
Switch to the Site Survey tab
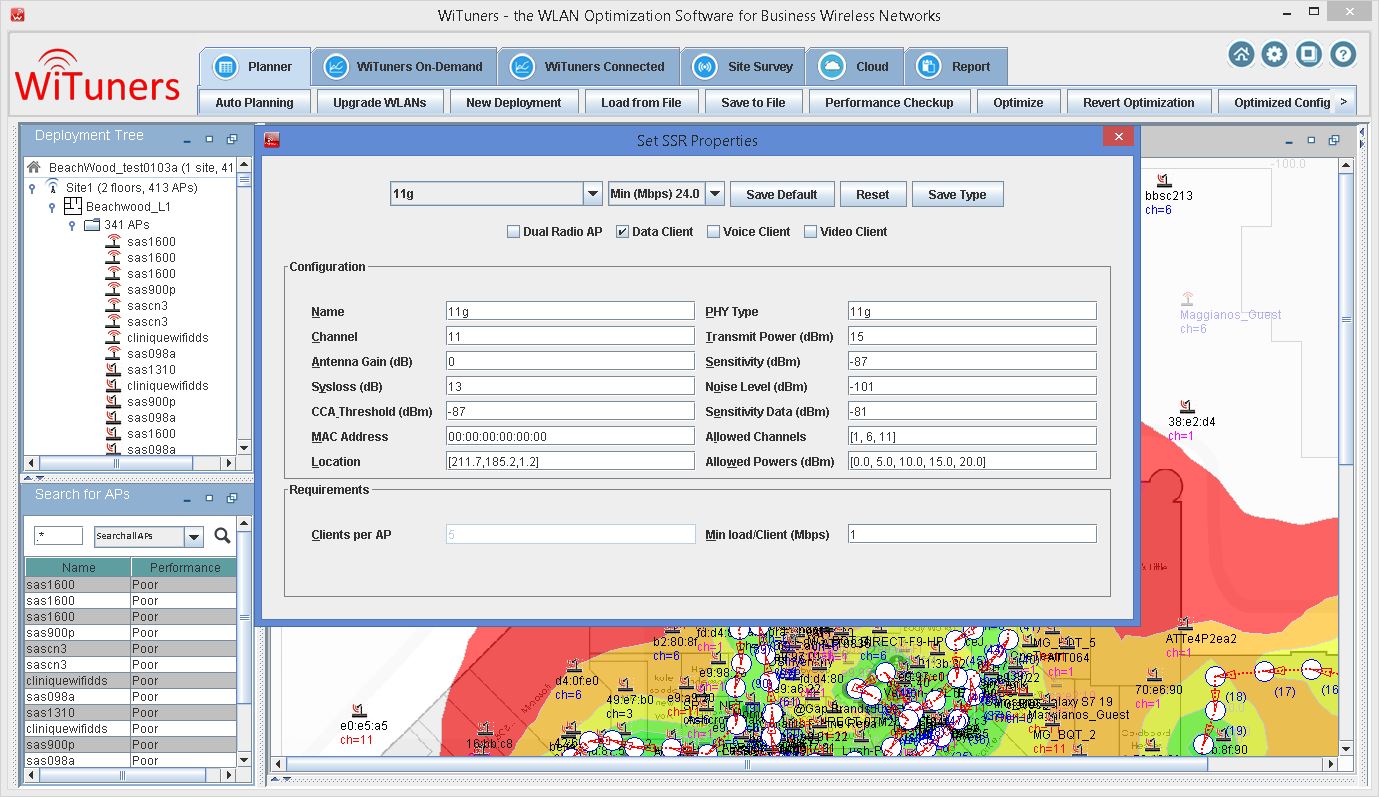(x=743, y=67)
